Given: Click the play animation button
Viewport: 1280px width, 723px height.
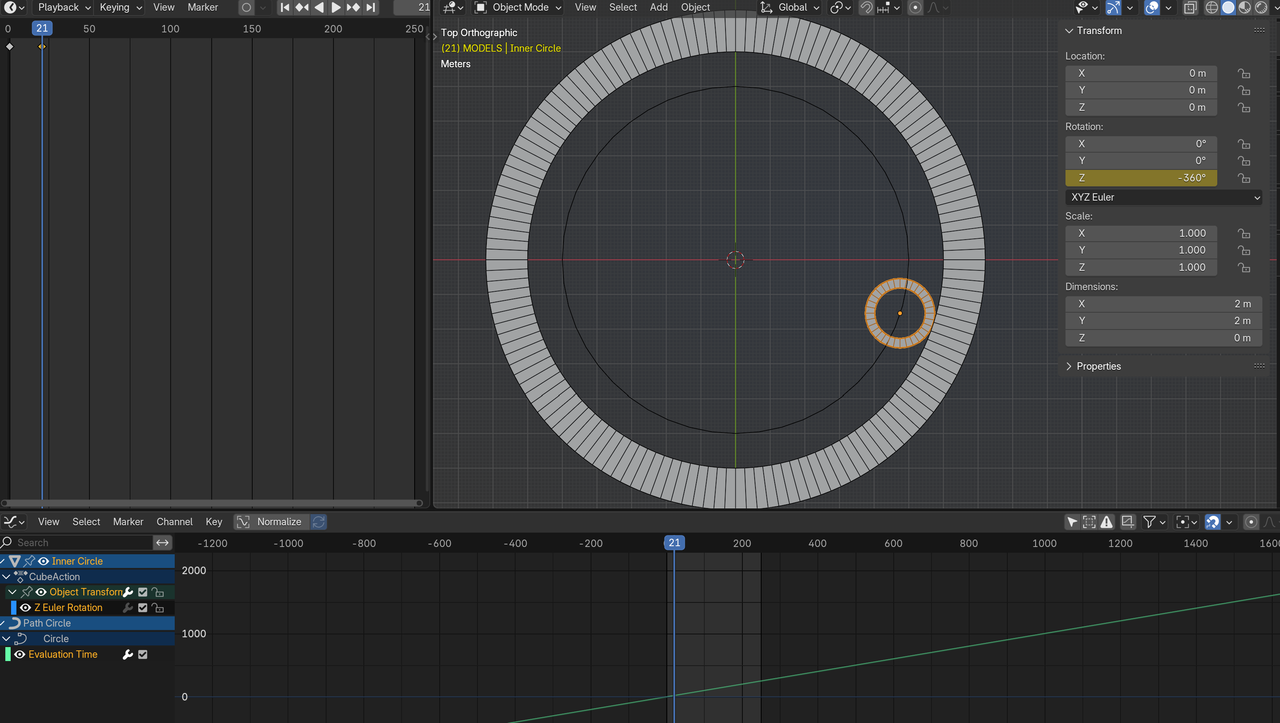Looking at the screenshot, I should pyautogui.click(x=336, y=7).
